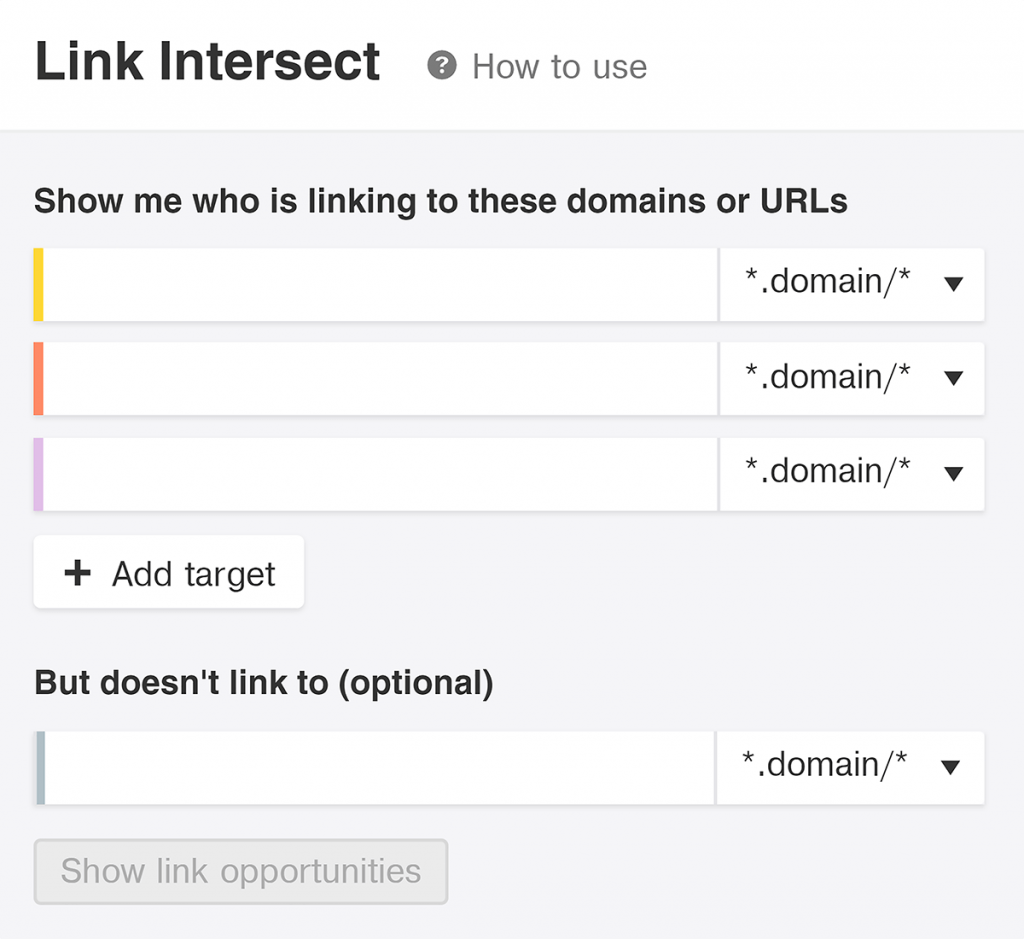Expand the first target's *.domain/* mode dropdown
The width and height of the screenshot is (1024, 939).
852,285
